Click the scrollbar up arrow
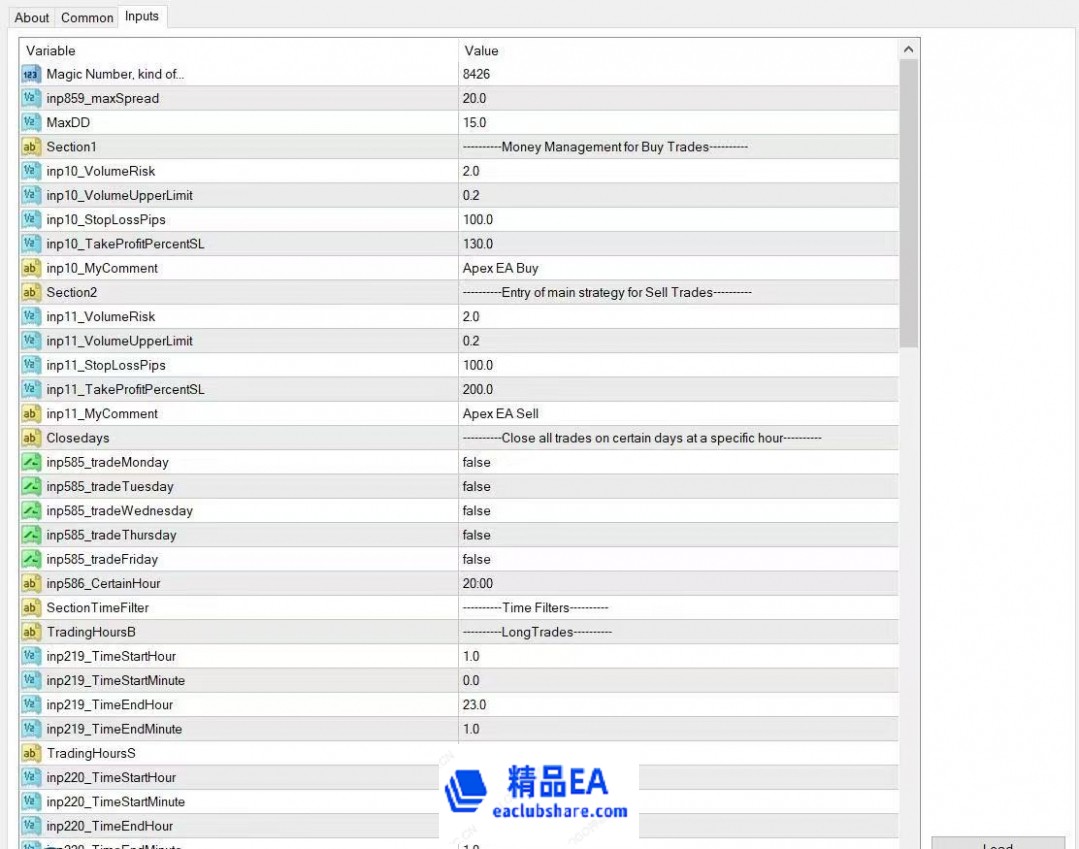 (x=908, y=50)
